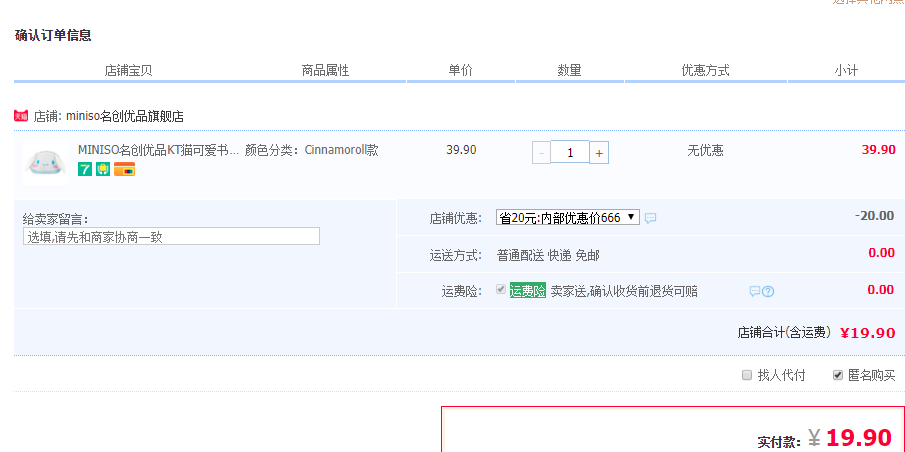Click the 颜色分类：Cinnamoroll款 attribute text
The width and height of the screenshot is (905, 452).
tap(312, 150)
